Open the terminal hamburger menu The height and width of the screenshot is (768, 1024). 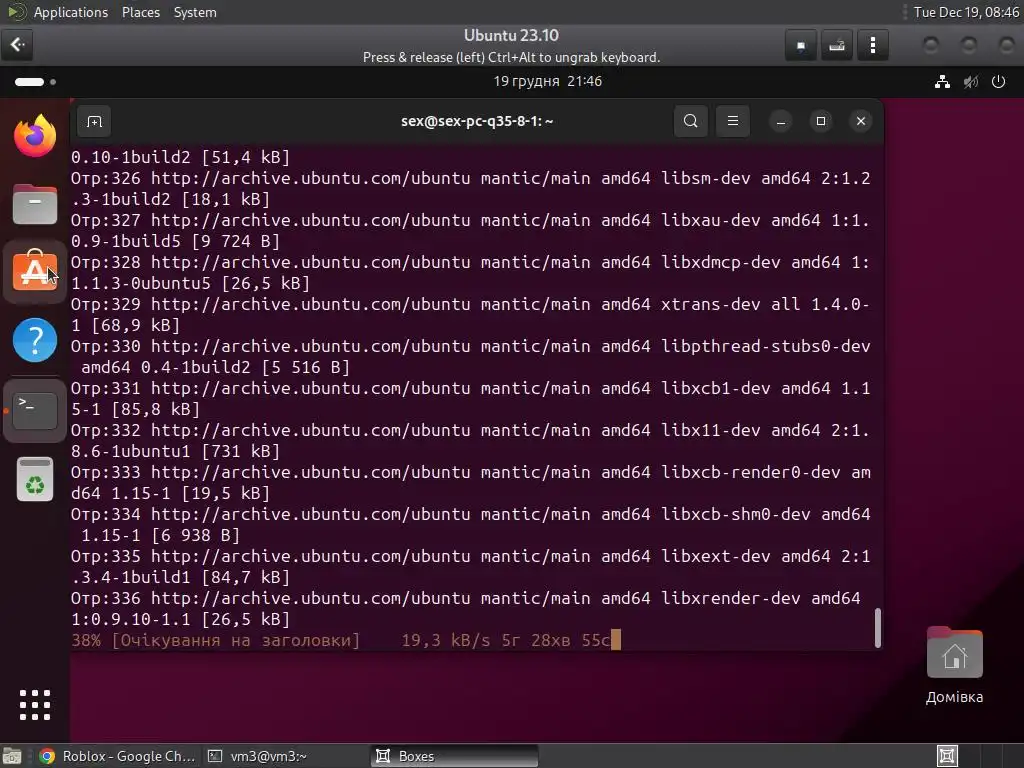[733, 121]
